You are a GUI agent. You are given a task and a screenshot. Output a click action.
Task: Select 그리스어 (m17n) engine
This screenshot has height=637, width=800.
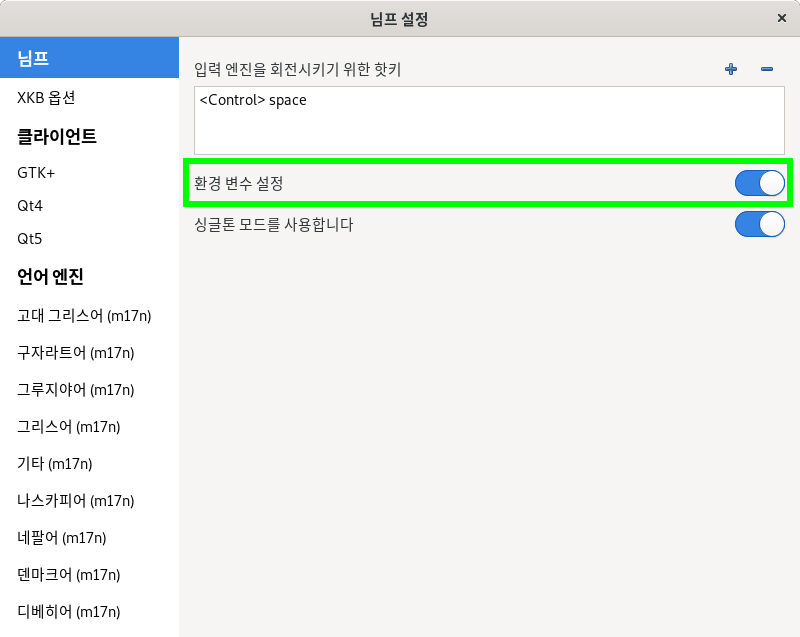click(89, 426)
